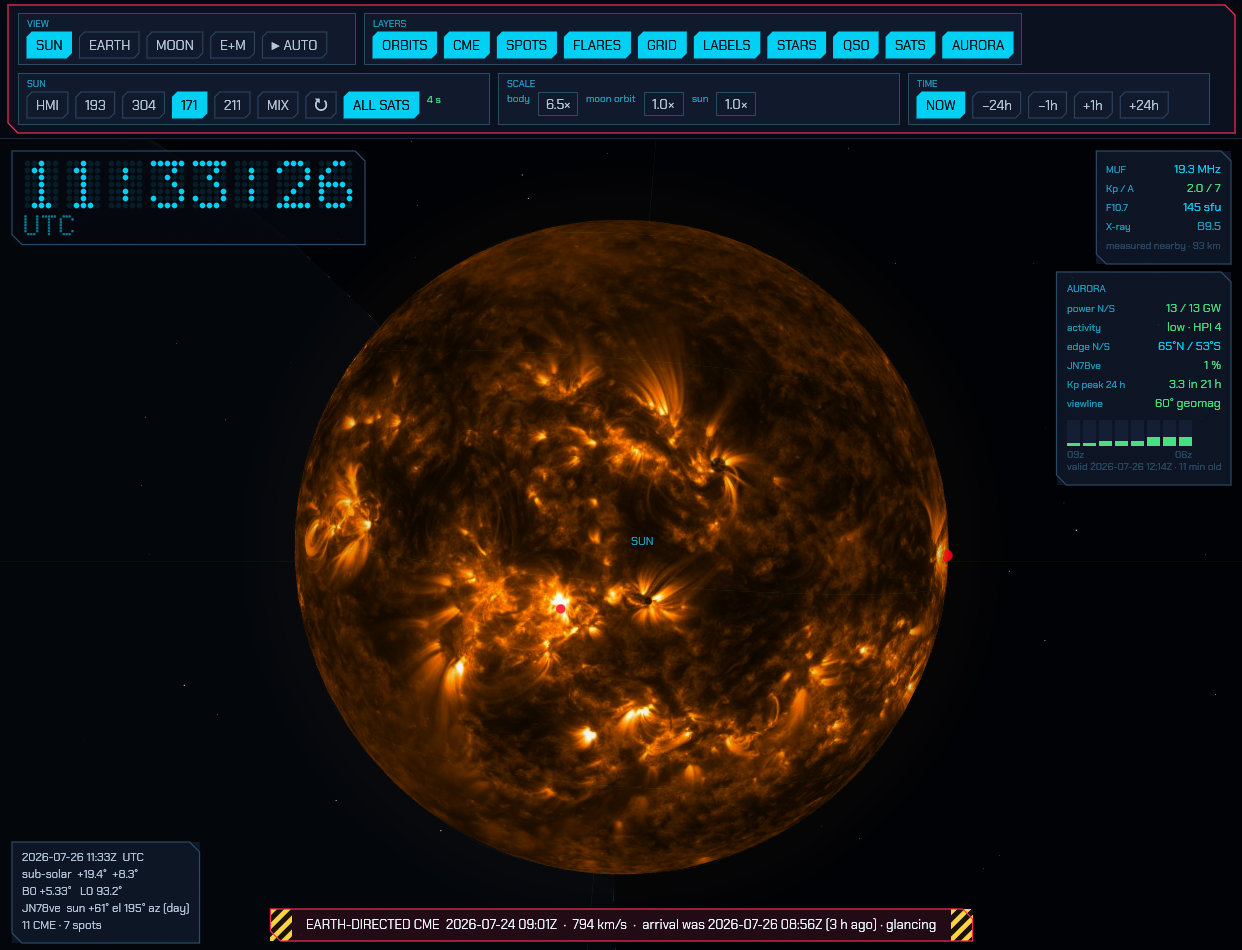Click the 4 s refresh countdown text
1242x950 pixels.
click(434, 99)
